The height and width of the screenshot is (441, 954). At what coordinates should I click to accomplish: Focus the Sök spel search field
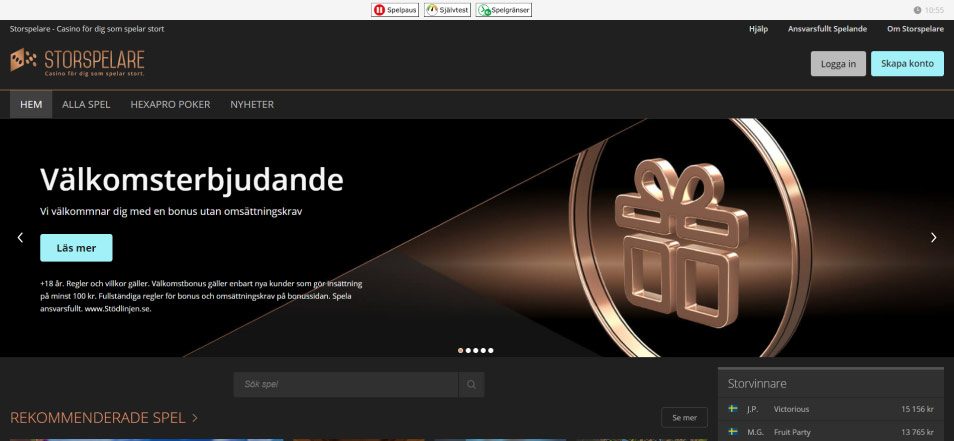tap(346, 384)
